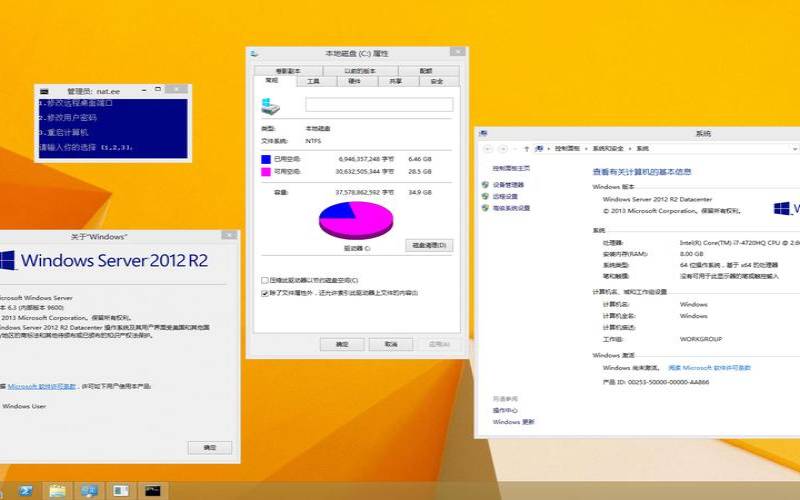Click the disk usage pie chart
This screenshot has width=800, height=500.
(356, 220)
